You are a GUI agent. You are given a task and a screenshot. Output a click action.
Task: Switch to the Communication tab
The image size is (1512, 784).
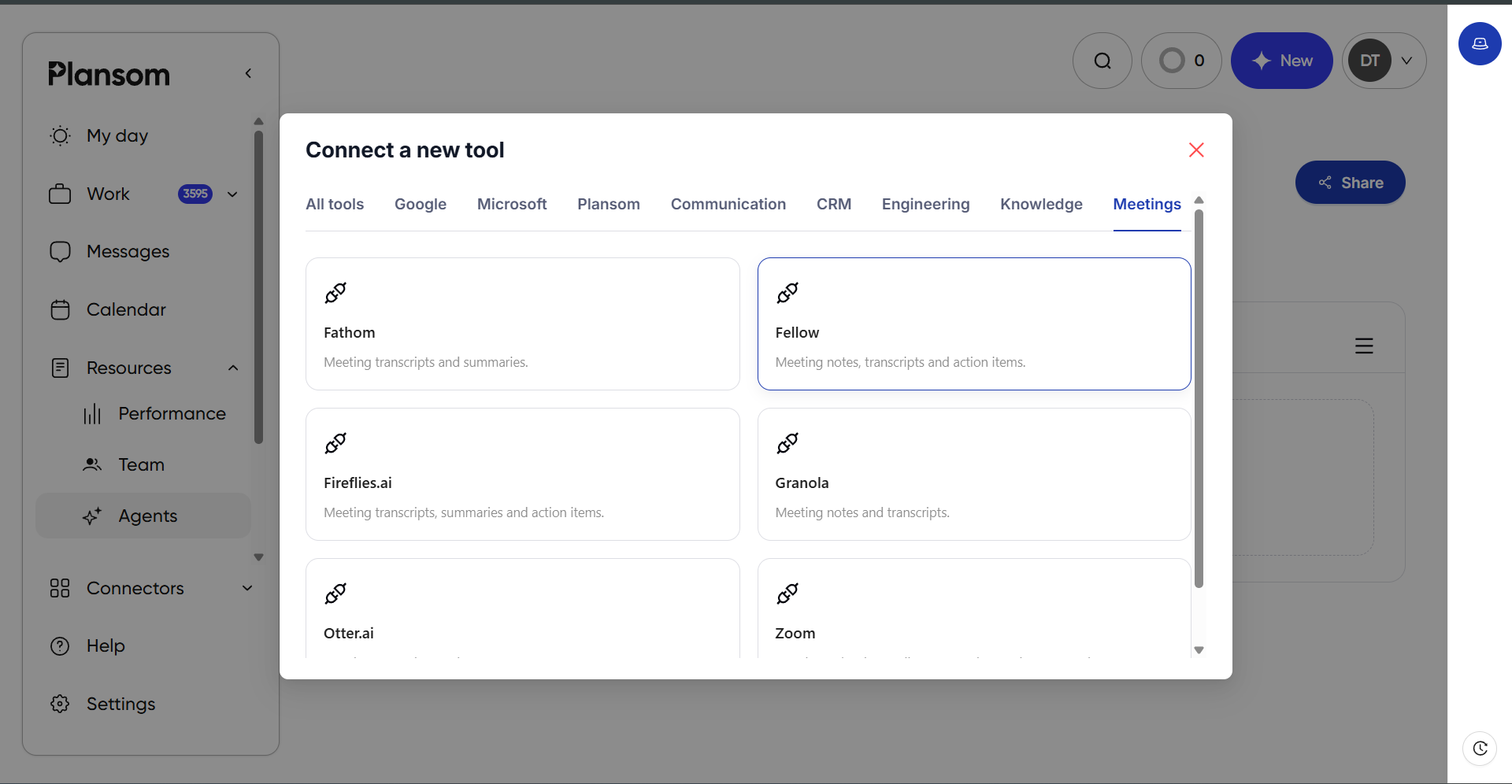pyautogui.click(x=728, y=204)
